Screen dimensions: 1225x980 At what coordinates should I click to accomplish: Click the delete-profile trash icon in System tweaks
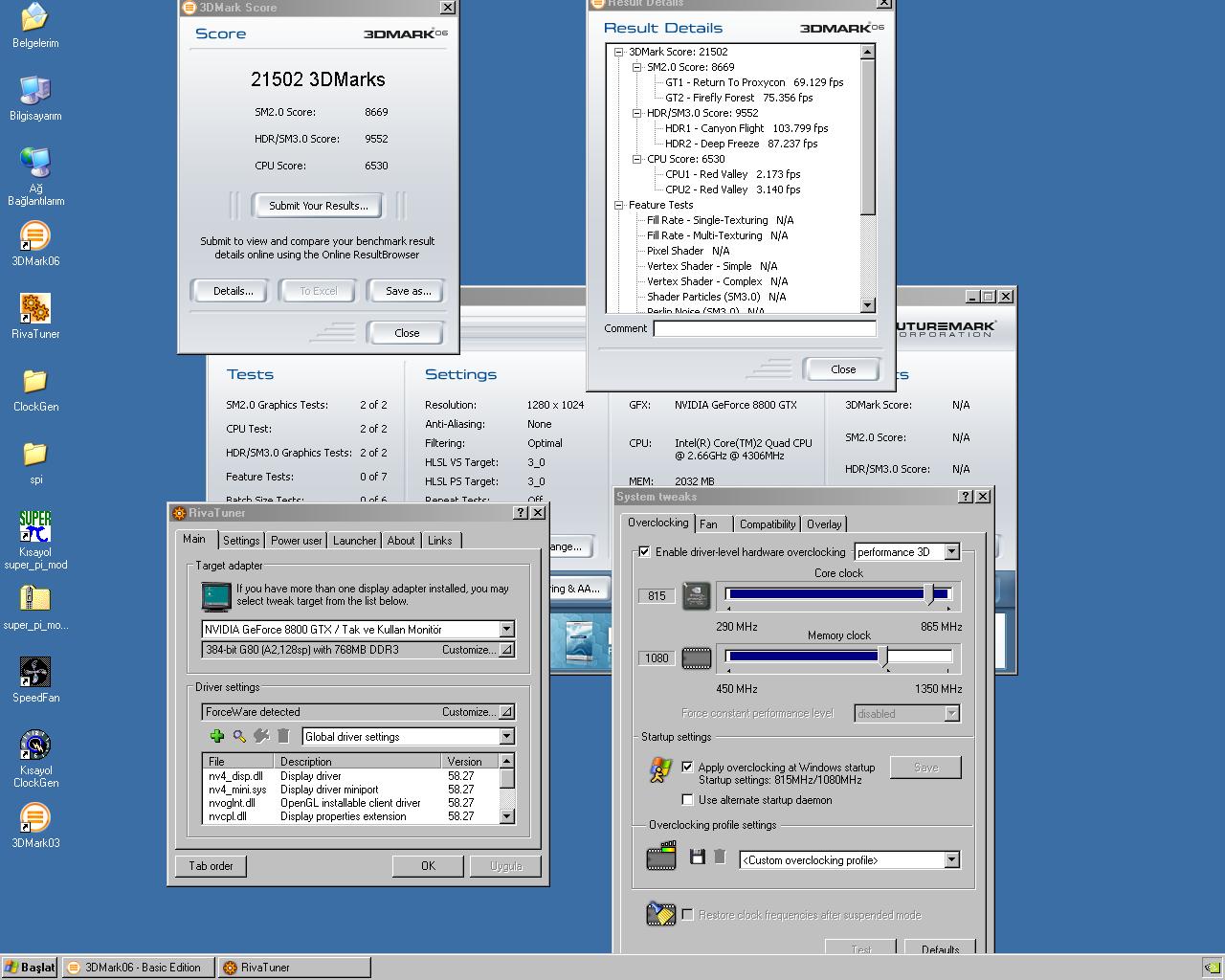click(720, 857)
